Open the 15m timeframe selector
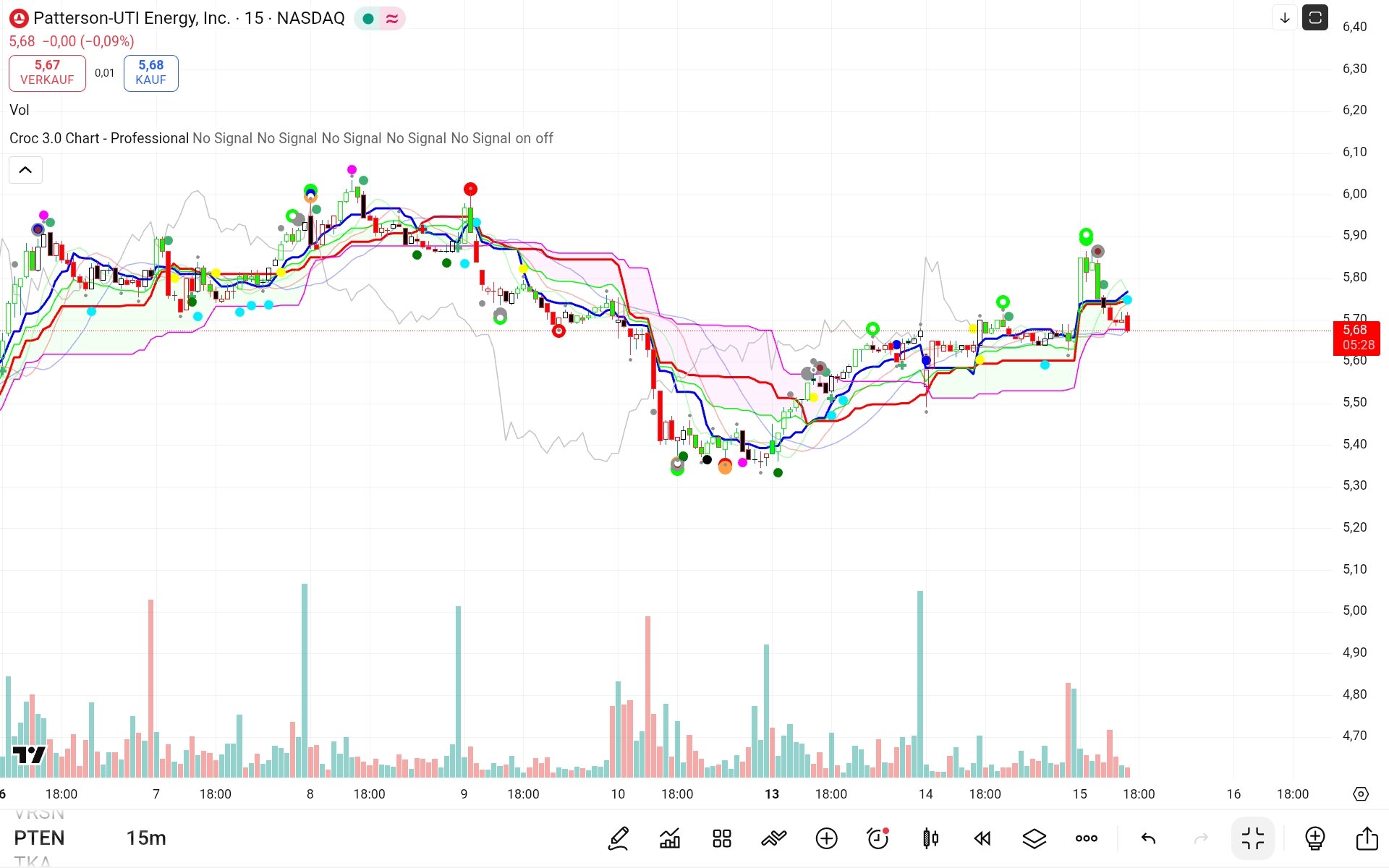This screenshot has width=1389, height=868. [x=146, y=838]
